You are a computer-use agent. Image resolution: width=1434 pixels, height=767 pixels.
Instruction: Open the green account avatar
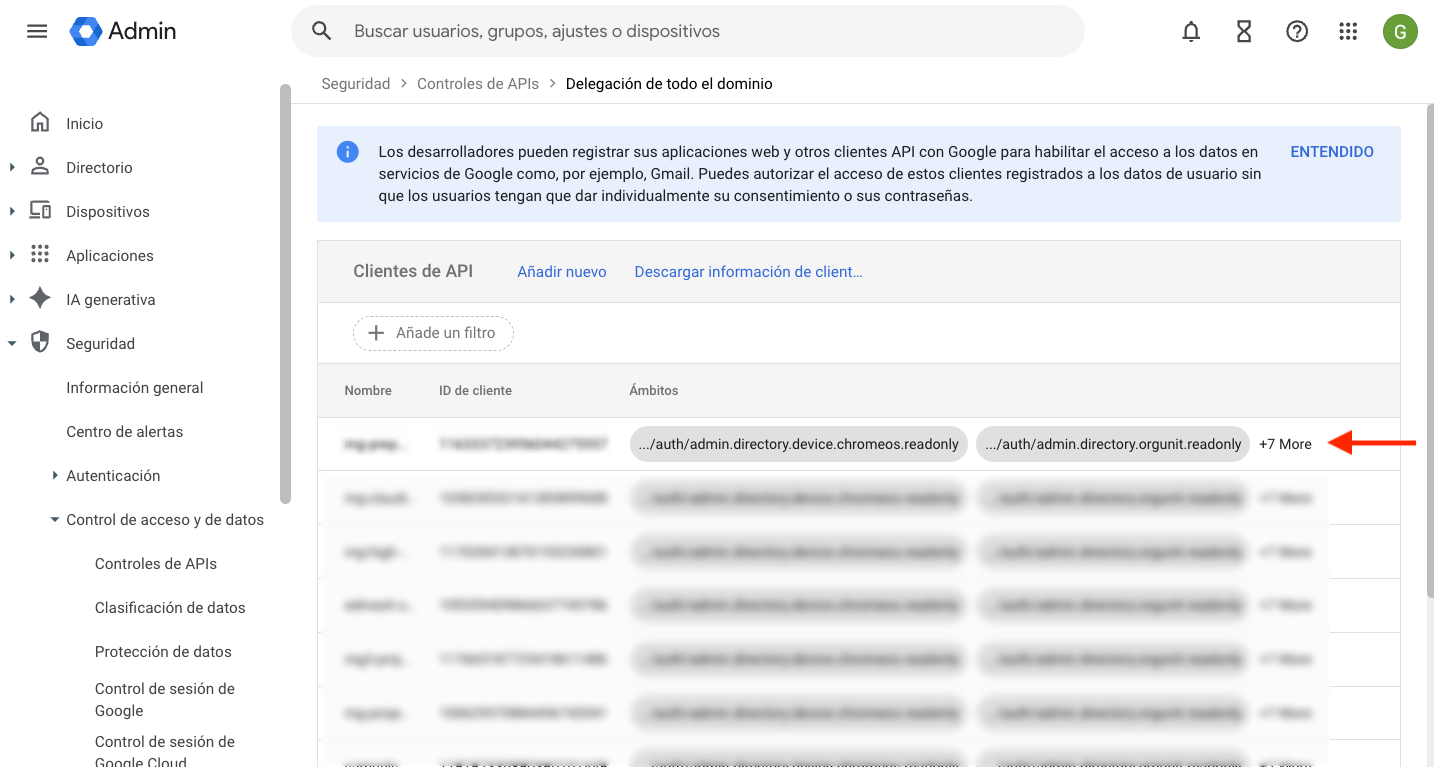coord(1399,31)
